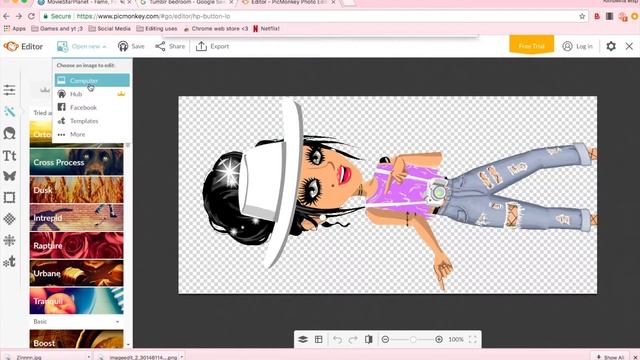Switch to the Tumblr bedroom Google tab
The image size is (640, 360).
(186, 2)
